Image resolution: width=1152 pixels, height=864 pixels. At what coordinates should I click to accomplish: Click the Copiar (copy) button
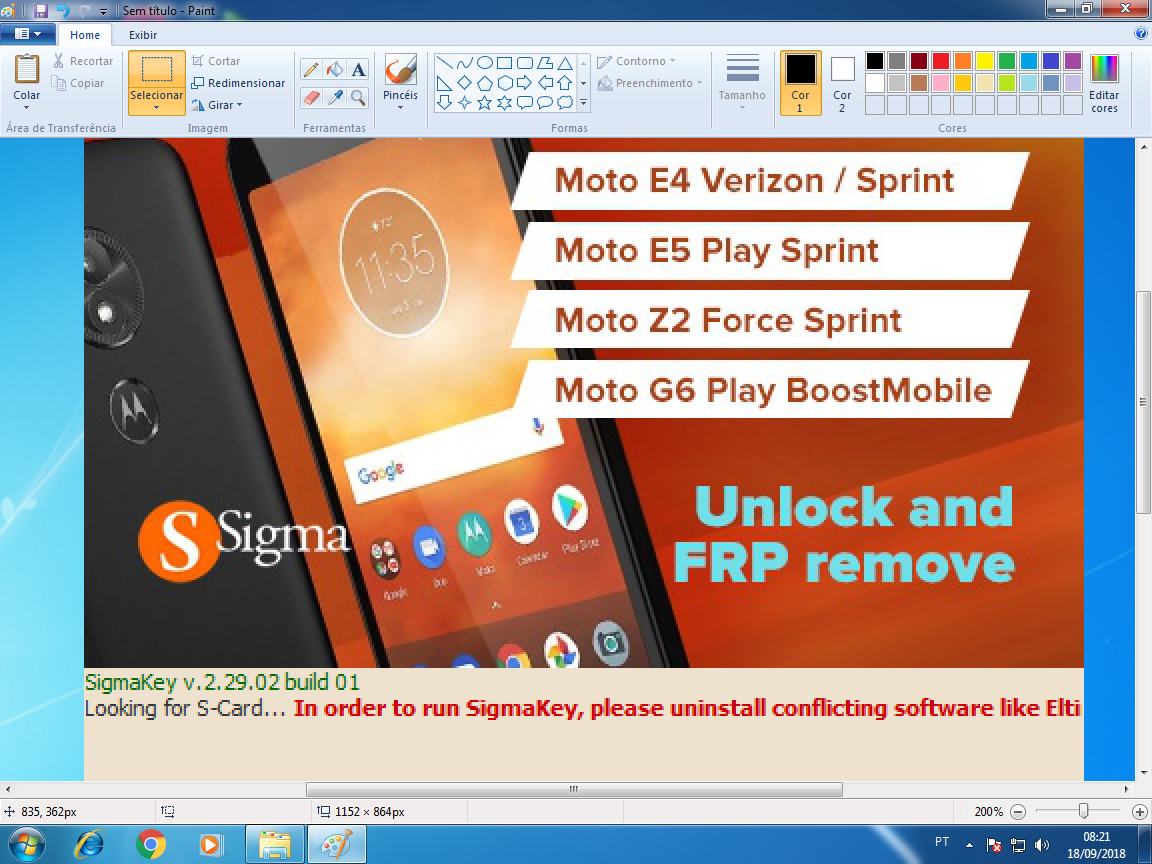click(x=79, y=83)
